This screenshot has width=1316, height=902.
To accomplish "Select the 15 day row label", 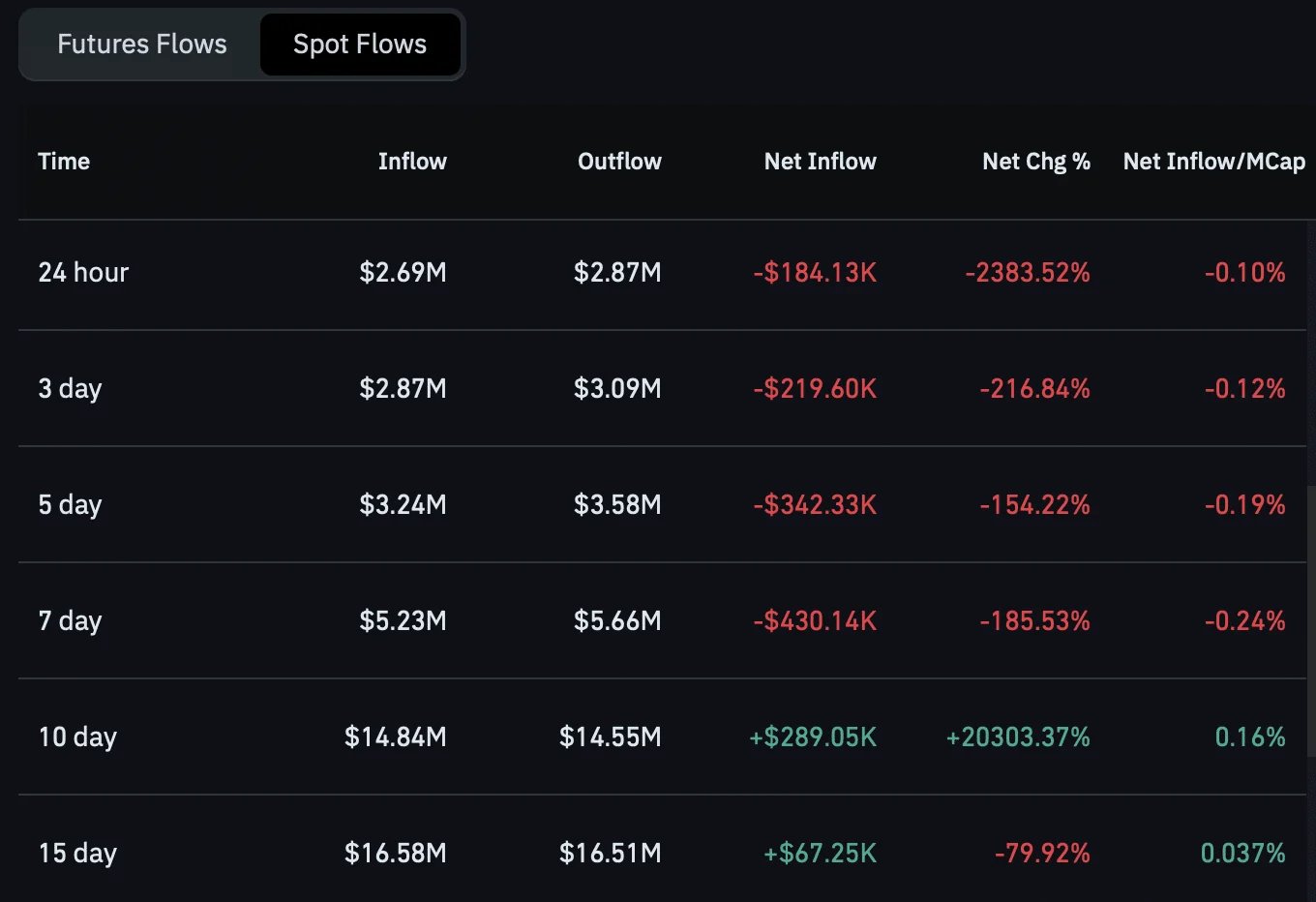I will (77, 854).
